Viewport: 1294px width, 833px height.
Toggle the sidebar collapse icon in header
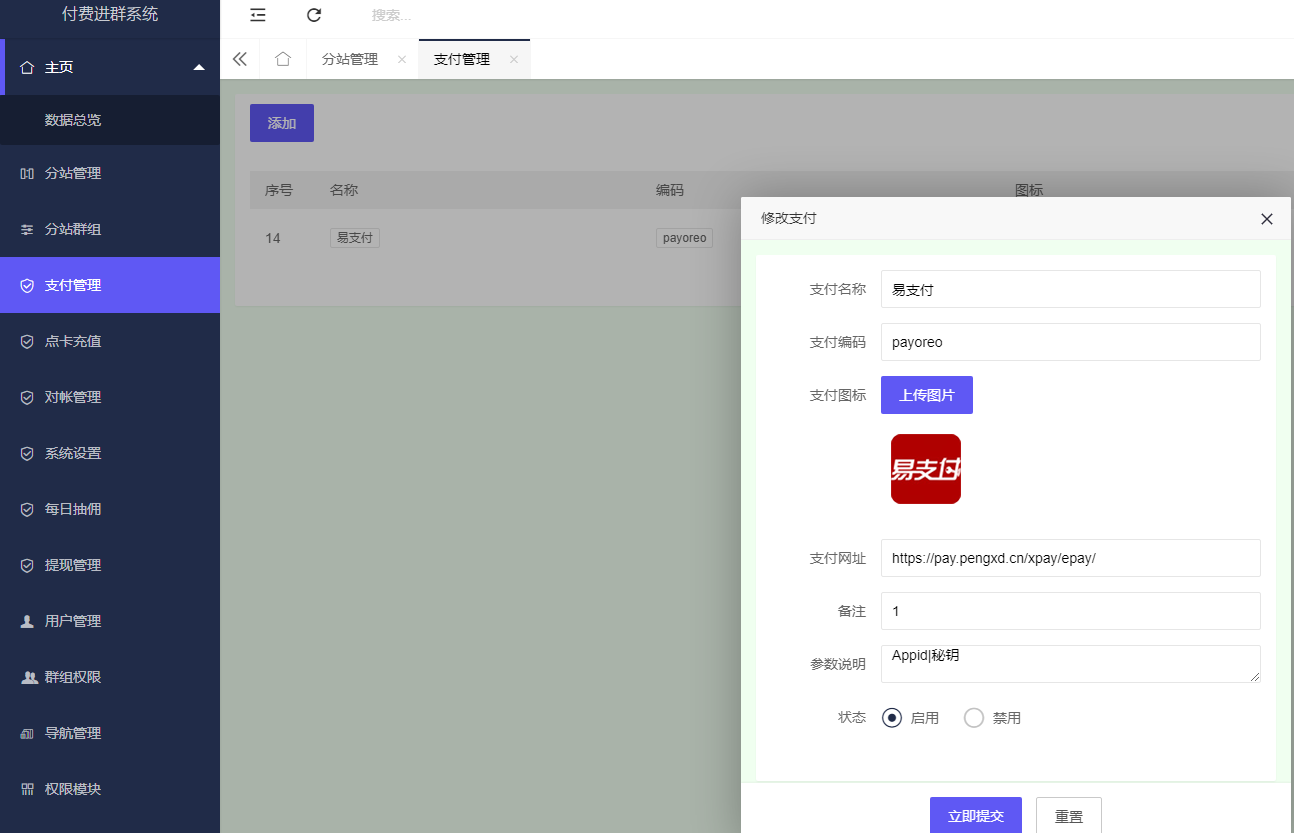click(258, 15)
